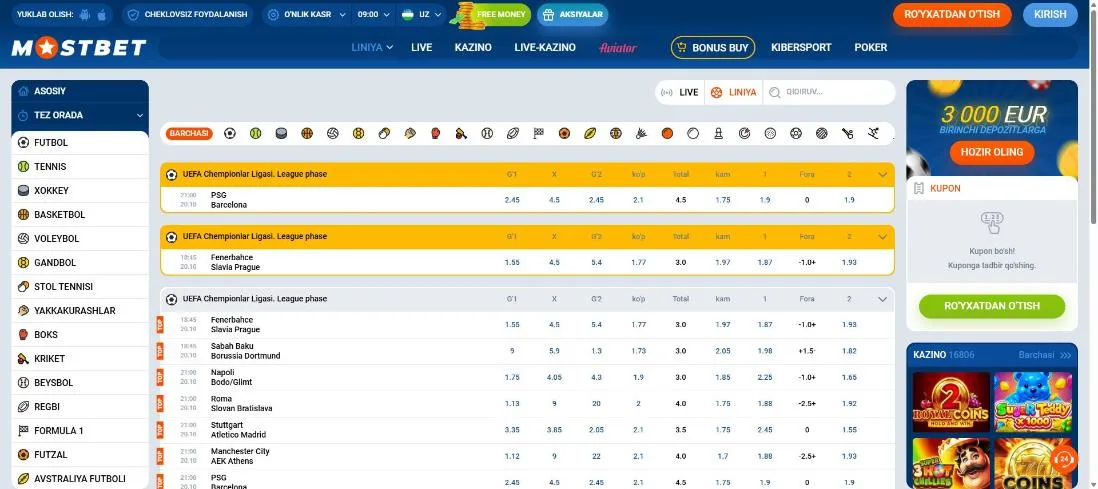Image resolution: width=1098 pixels, height=489 pixels.
Task: Download the iOS app via Apple icon
Action: click(102, 14)
